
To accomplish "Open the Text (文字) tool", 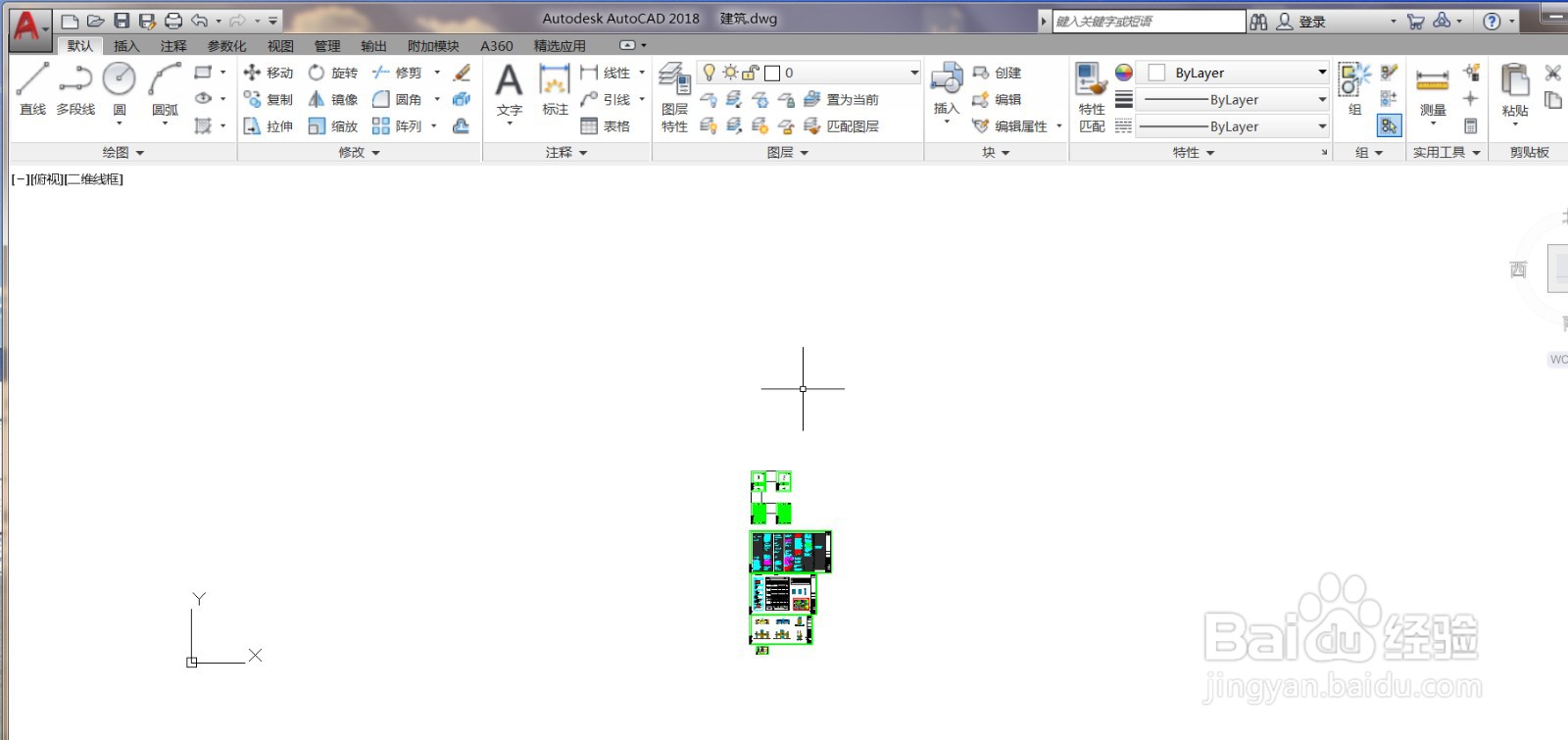I will [509, 89].
